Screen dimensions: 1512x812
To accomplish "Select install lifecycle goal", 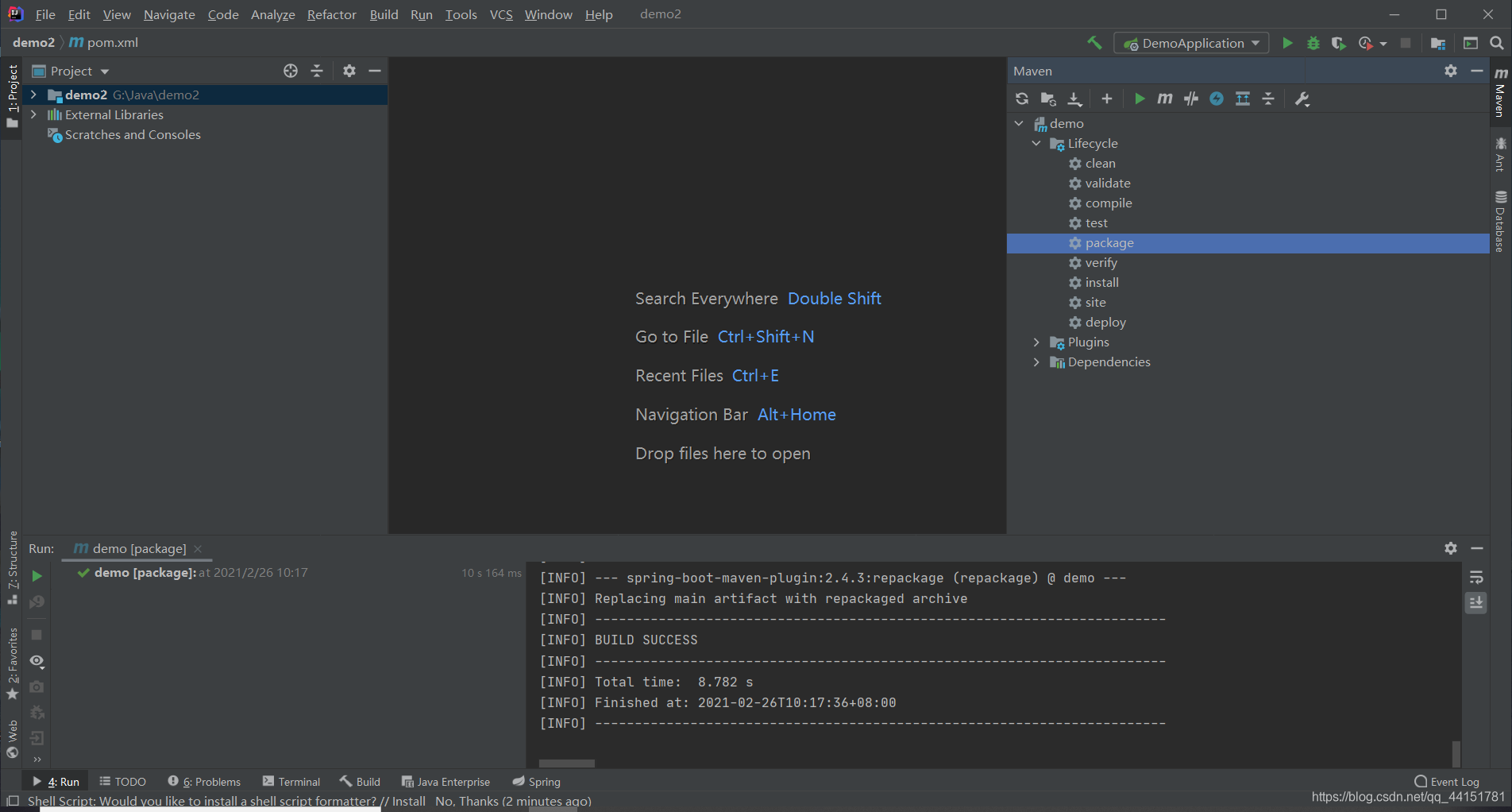I will [1101, 282].
